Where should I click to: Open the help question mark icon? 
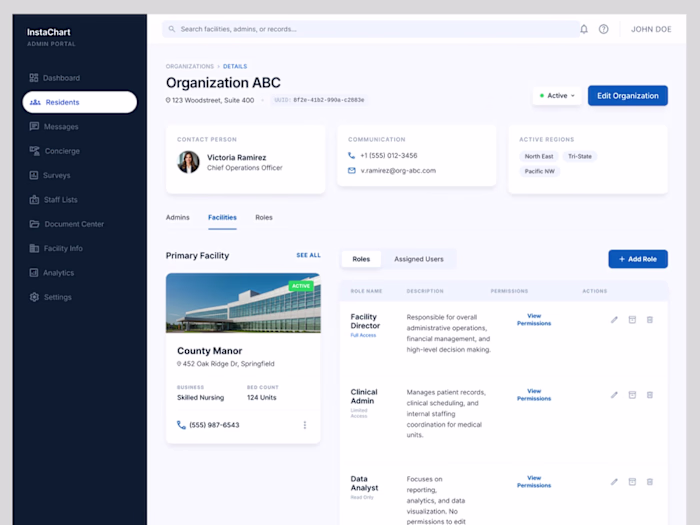[604, 29]
